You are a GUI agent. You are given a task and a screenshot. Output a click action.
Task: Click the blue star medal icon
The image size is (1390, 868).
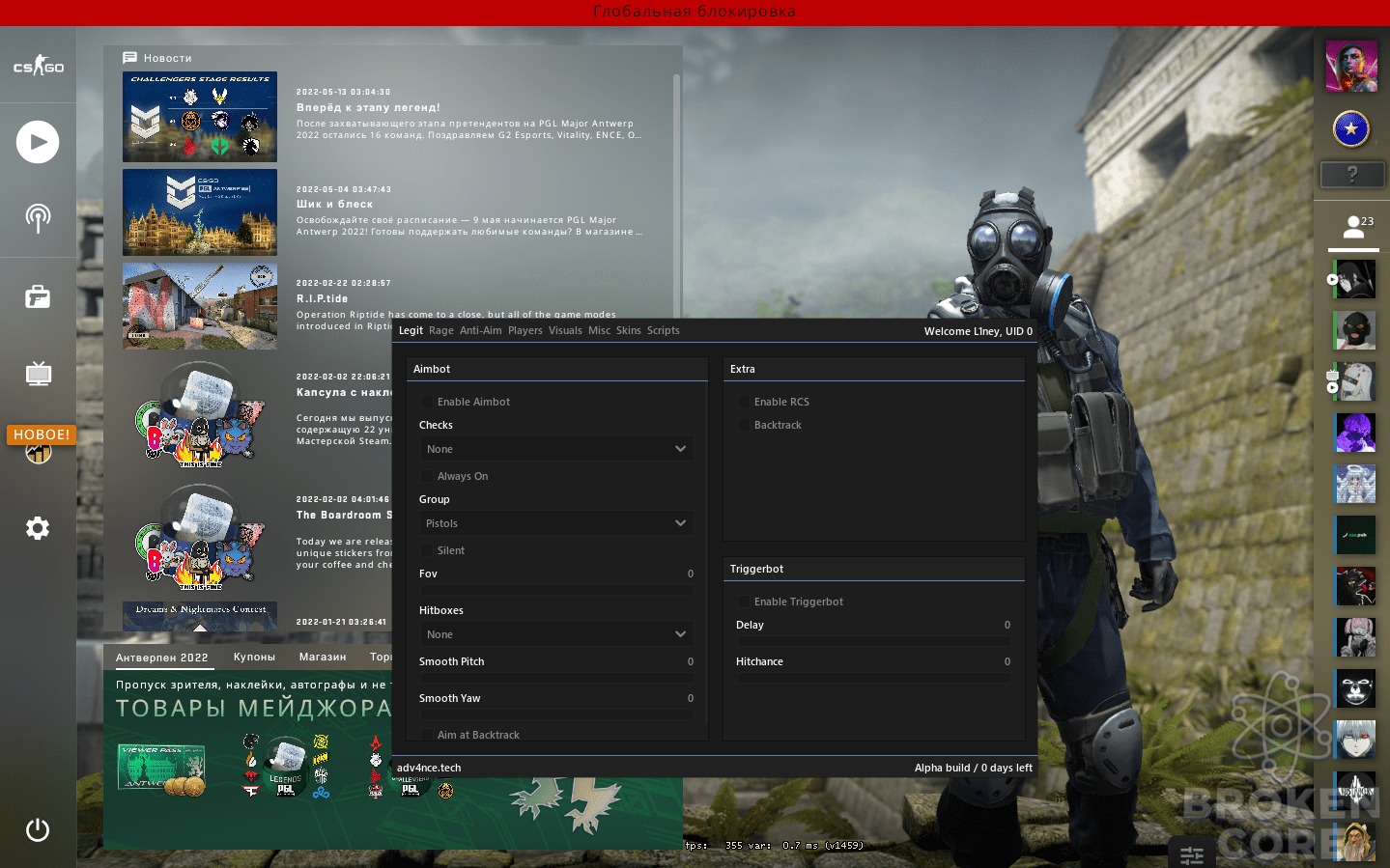(x=1351, y=127)
